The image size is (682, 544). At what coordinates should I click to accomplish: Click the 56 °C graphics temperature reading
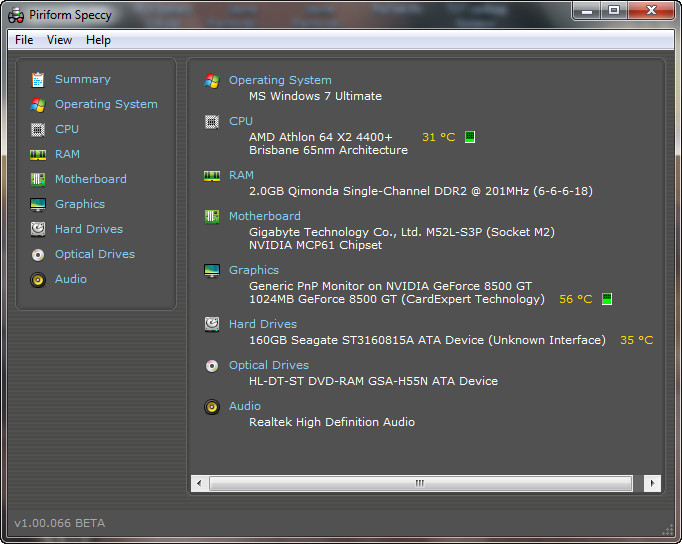pos(575,299)
